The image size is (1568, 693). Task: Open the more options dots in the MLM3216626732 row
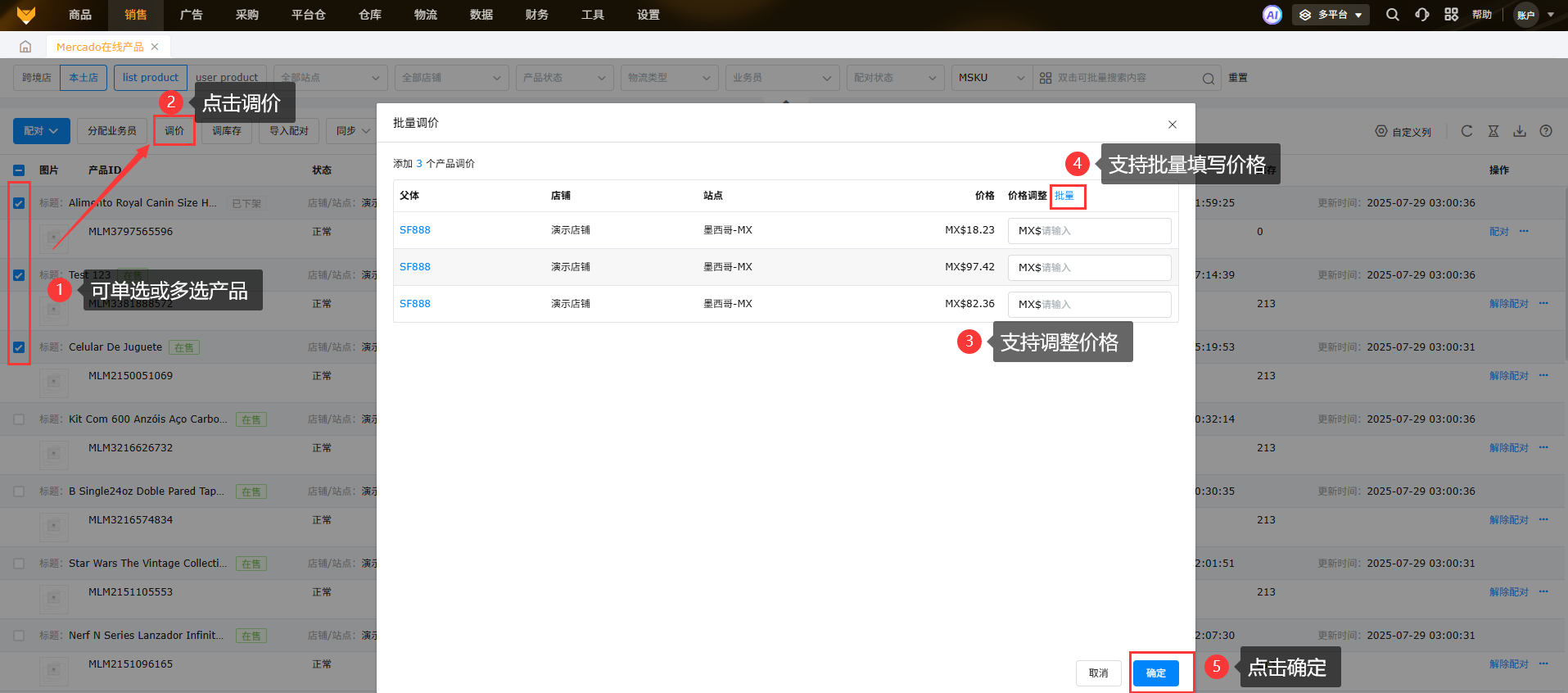1543,448
